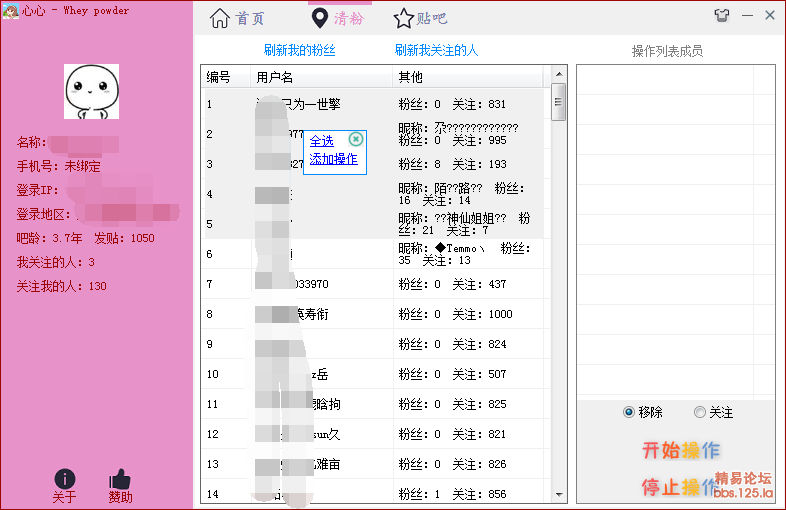Close the 全选 popup with green X
This screenshot has height=510, width=786.
point(356,139)
